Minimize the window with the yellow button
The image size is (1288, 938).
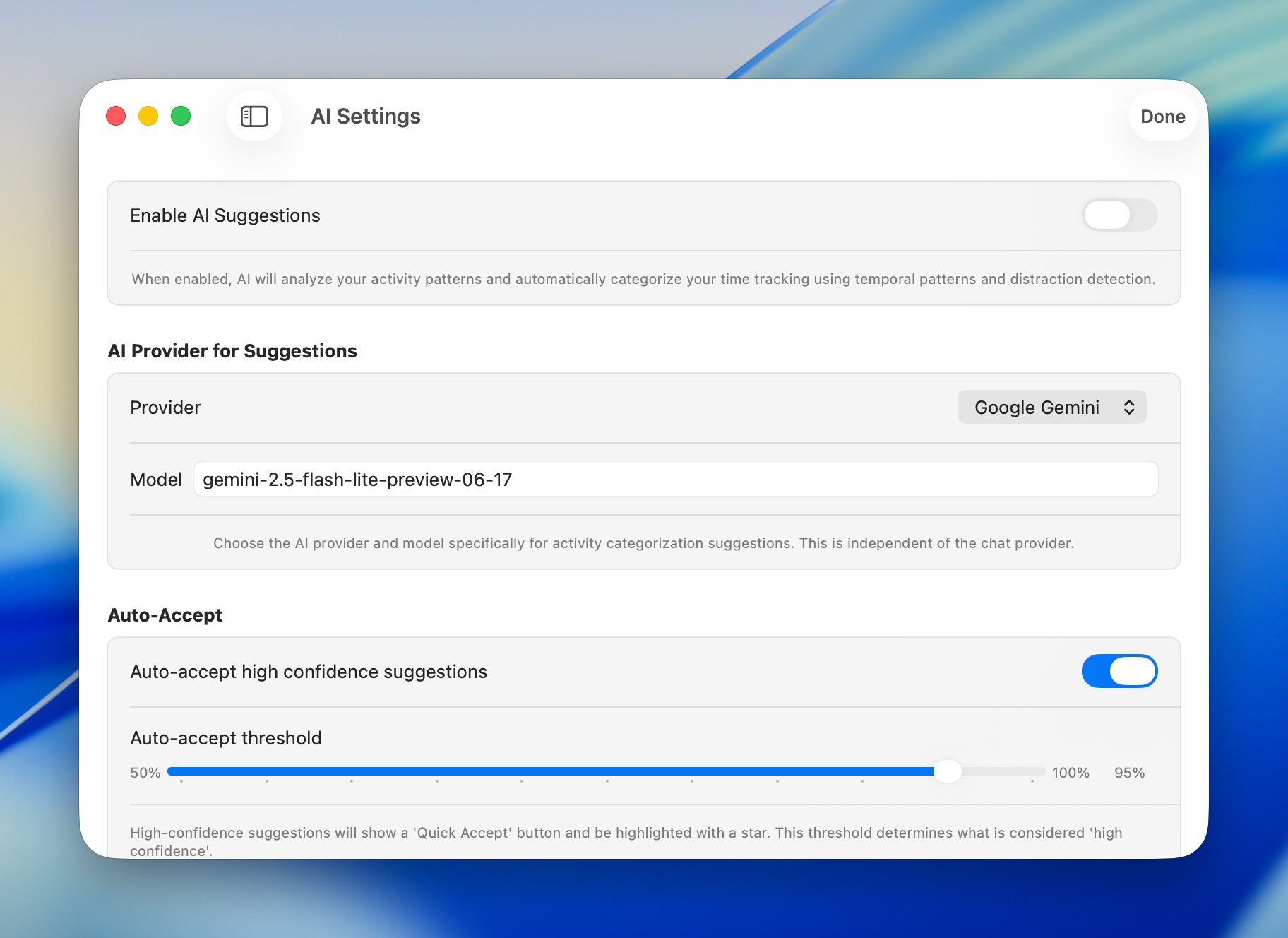pyautogui.click(x=148, y=116)
